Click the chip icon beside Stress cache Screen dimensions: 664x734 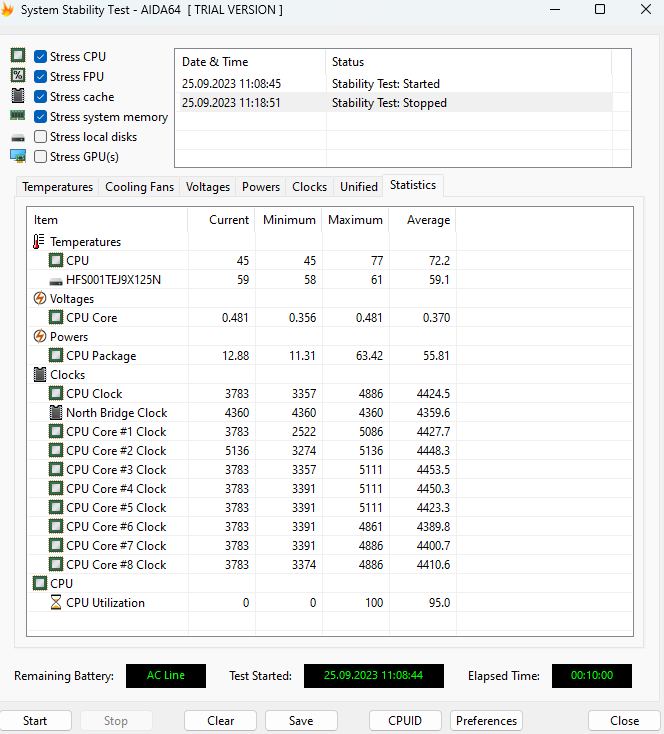click(18, 95)
